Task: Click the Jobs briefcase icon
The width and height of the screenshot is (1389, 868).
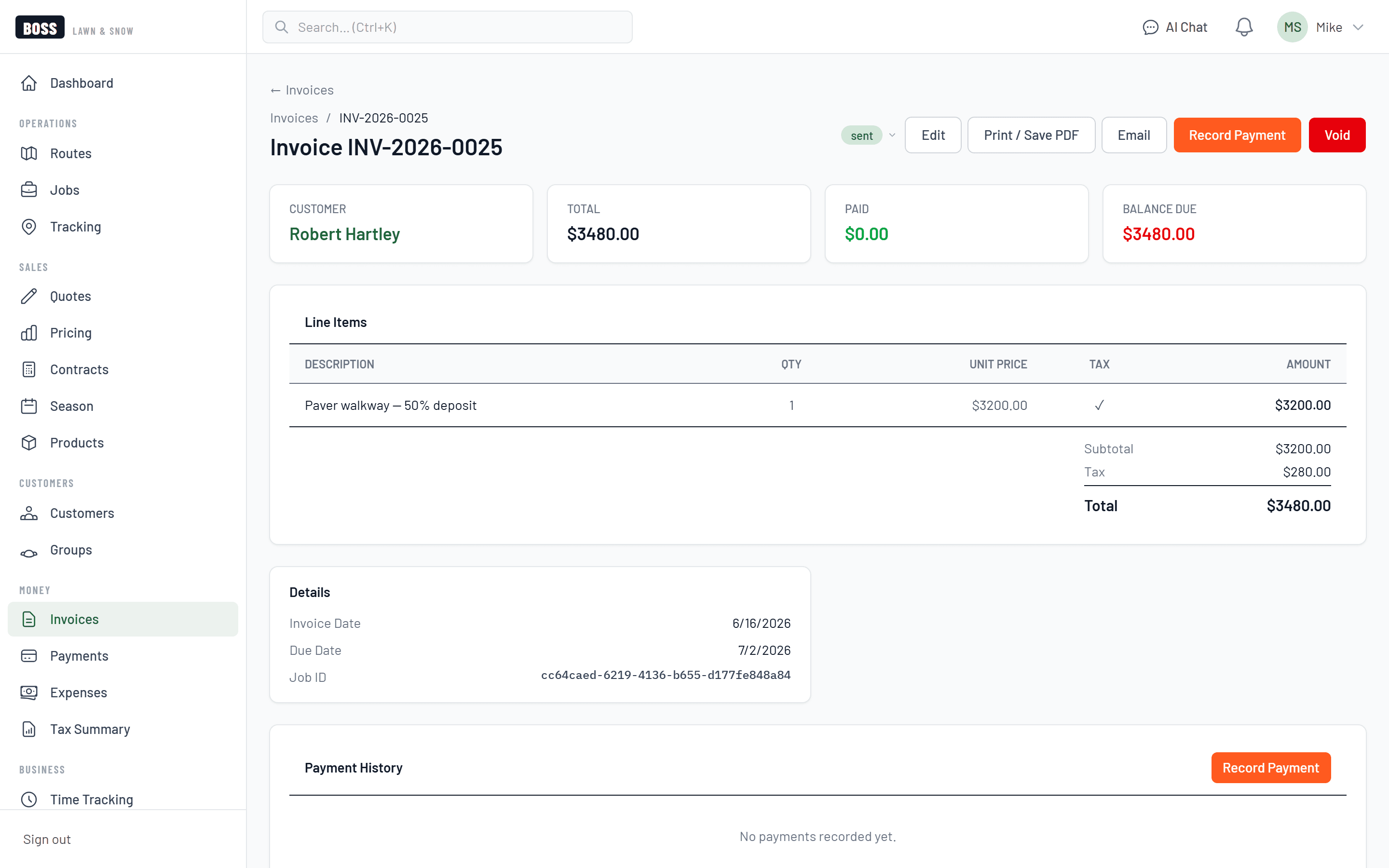Action: 29,190
